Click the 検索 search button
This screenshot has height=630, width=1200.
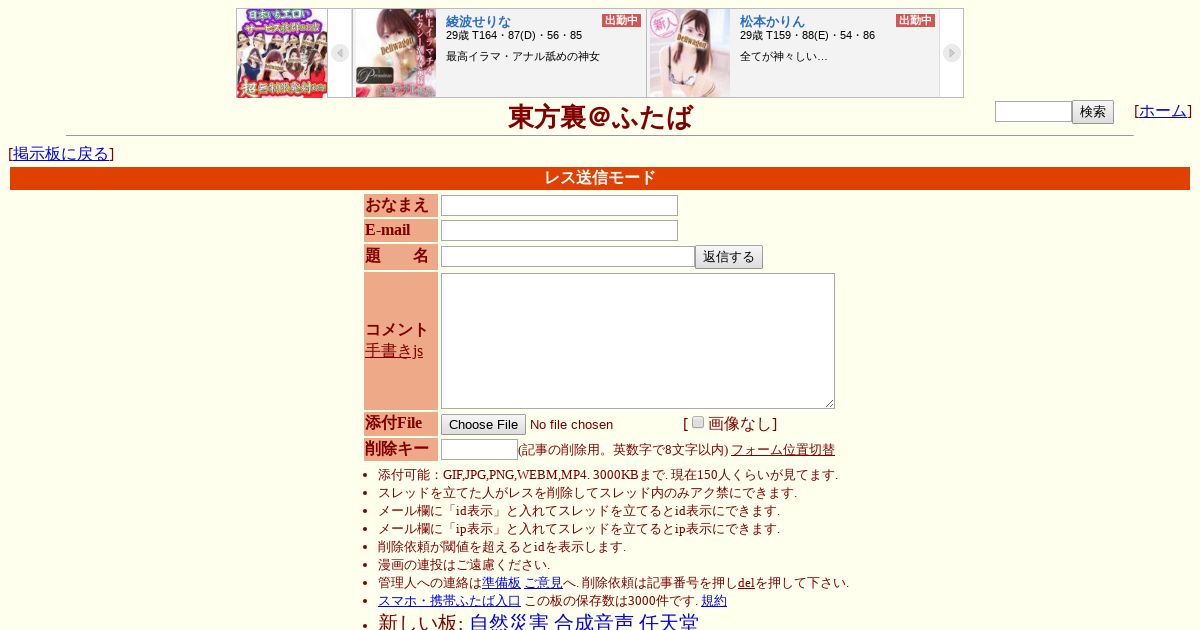[1093, 112]
